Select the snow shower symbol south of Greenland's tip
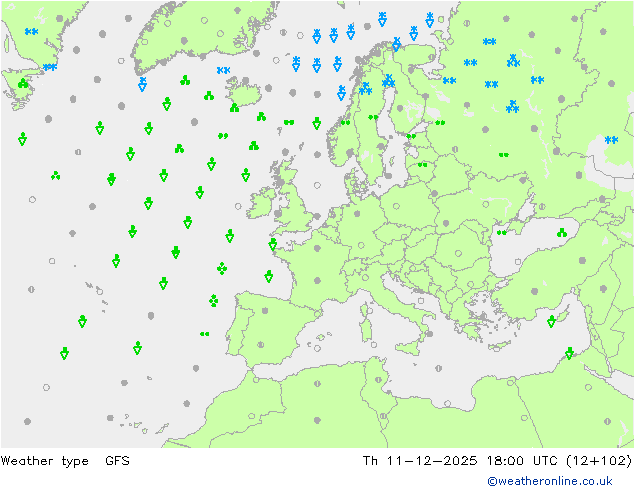The height and width of the screenshot is (490, 634). (142, 84)
